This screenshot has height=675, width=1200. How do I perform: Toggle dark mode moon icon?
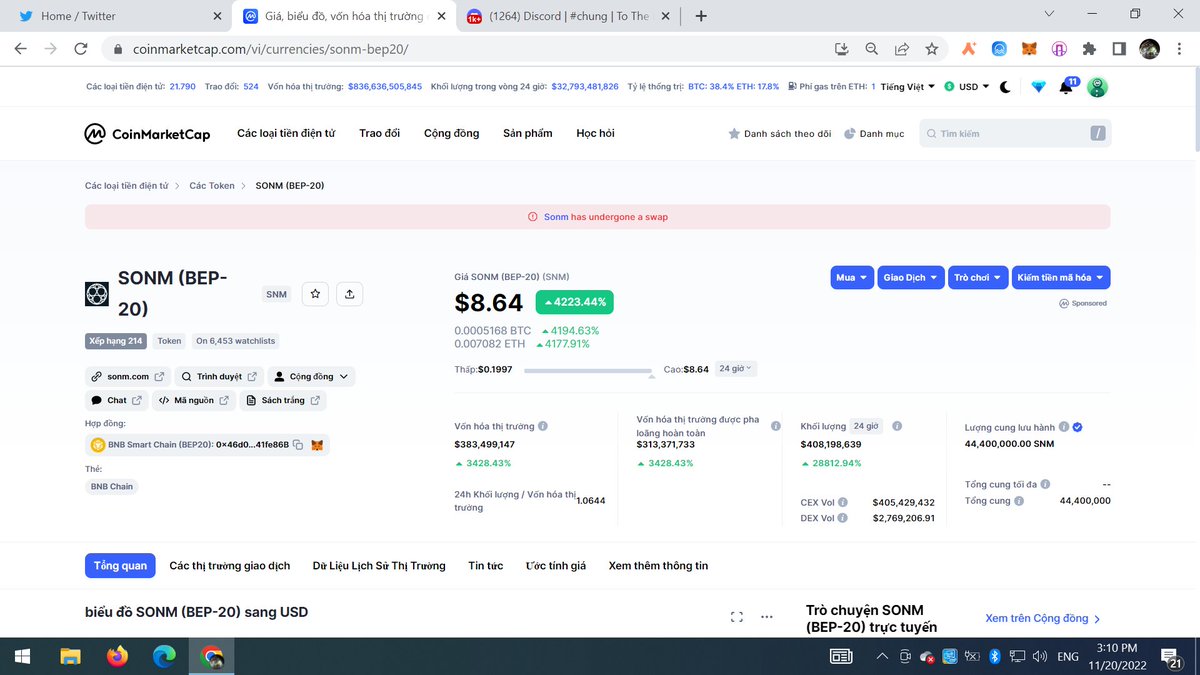tap(1005, 87)
